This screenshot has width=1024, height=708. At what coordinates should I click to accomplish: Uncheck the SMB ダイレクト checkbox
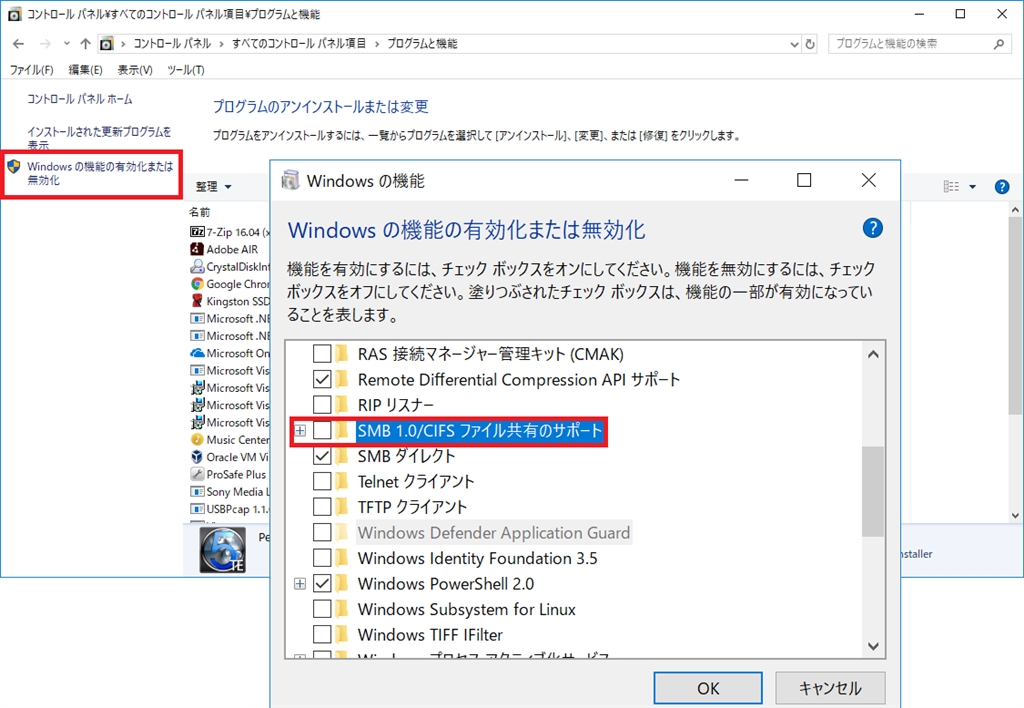(322, 456)
